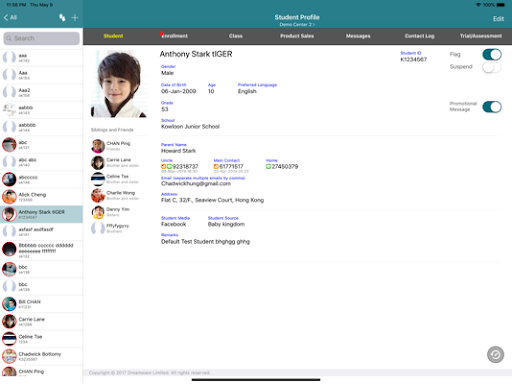This screenshot has width=512, height=384.
Task: Open the Demo Center 2 center selector
Action: [x=297, y=25]
